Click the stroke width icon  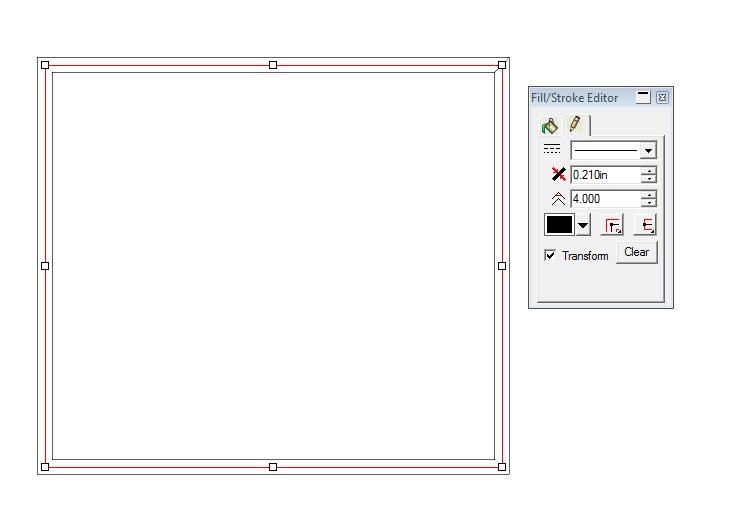tap(558, 174)
